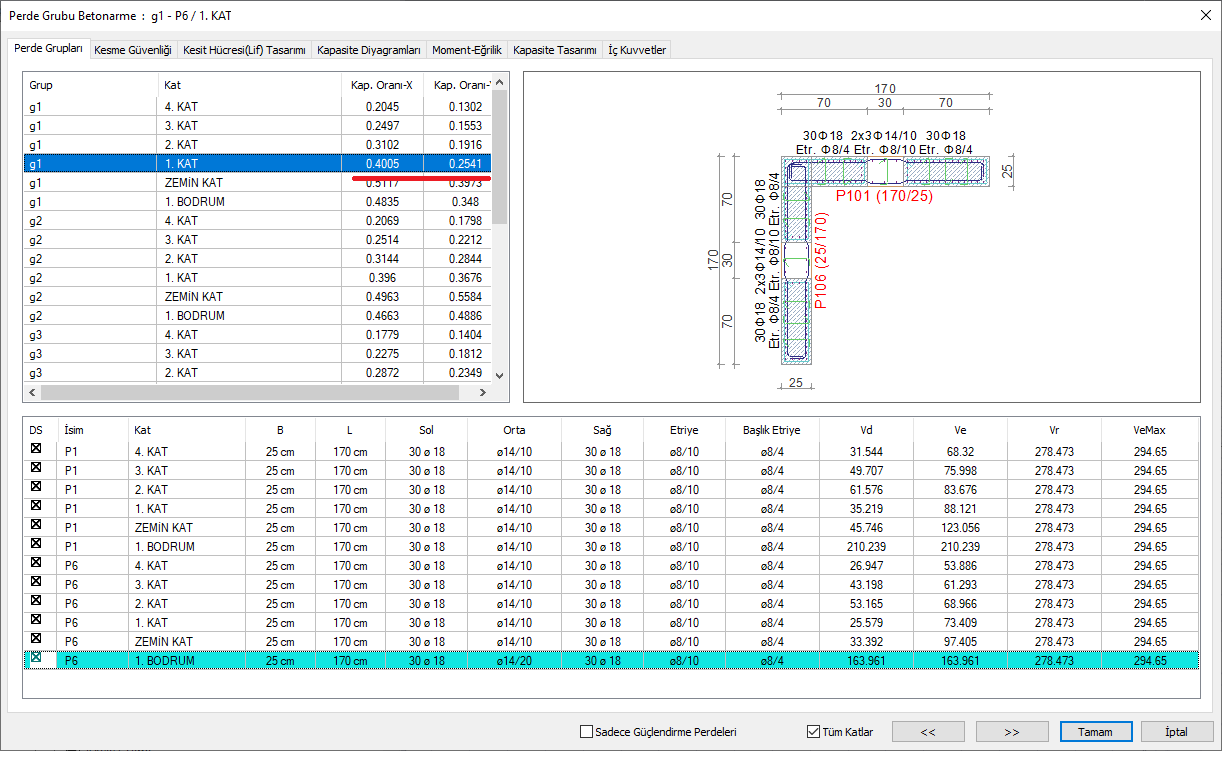Select group row g3 3. KAT

click(x=258, y=353)
